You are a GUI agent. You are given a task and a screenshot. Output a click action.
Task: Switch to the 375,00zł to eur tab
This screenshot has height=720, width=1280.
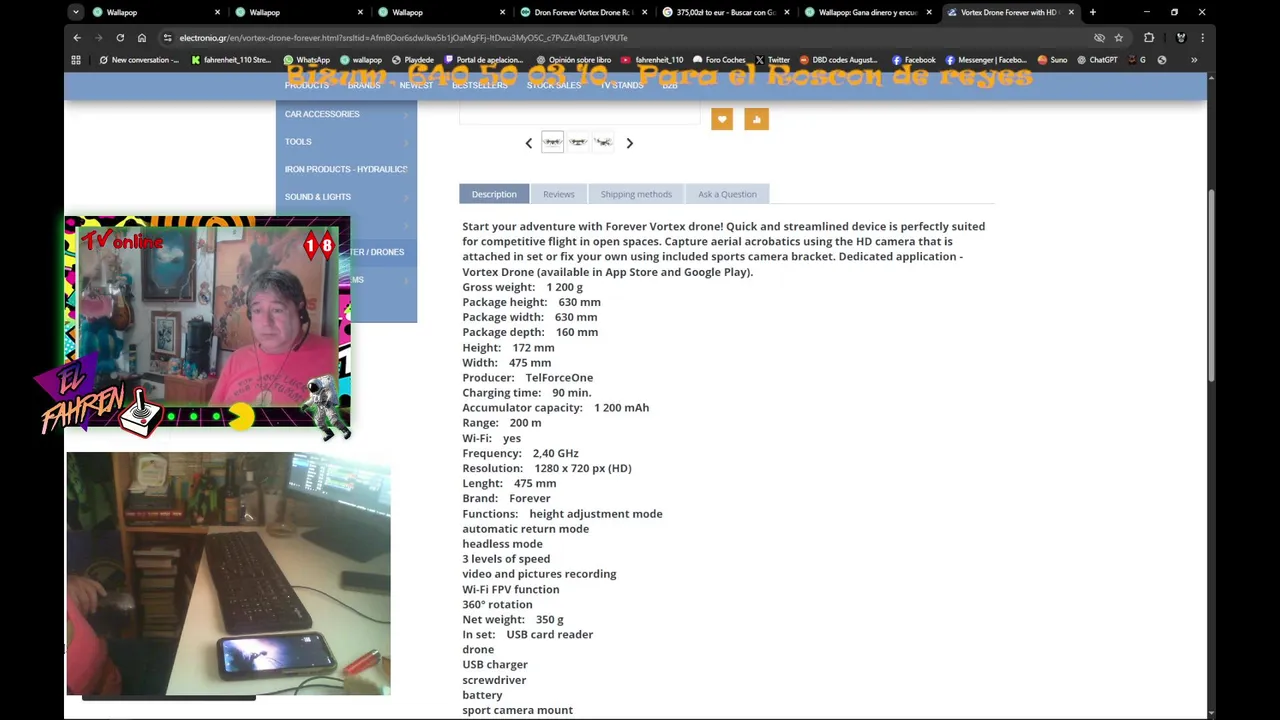[727, 12]
